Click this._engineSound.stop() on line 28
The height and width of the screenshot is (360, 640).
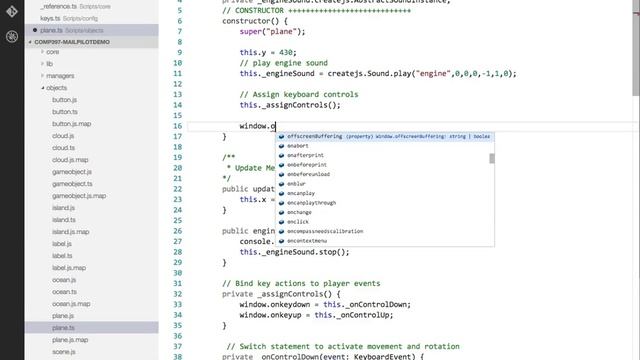coord(294,252)
